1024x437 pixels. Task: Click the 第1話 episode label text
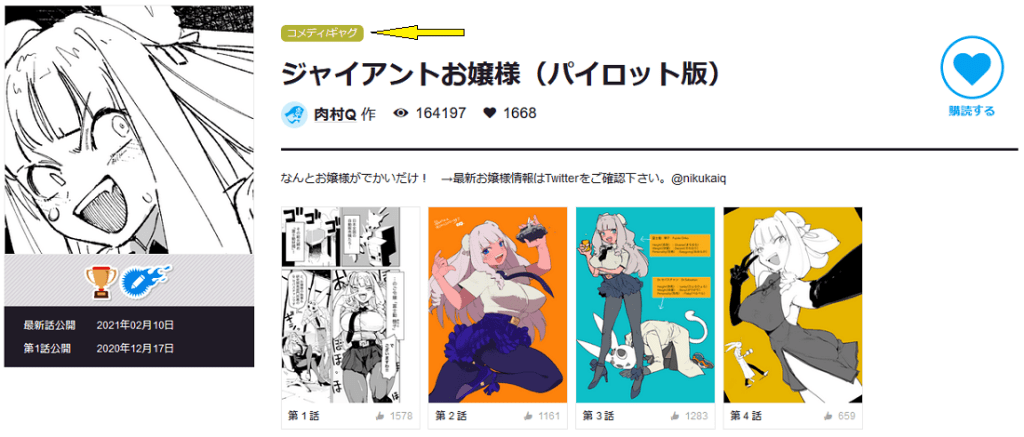click(x=304, y=415)
